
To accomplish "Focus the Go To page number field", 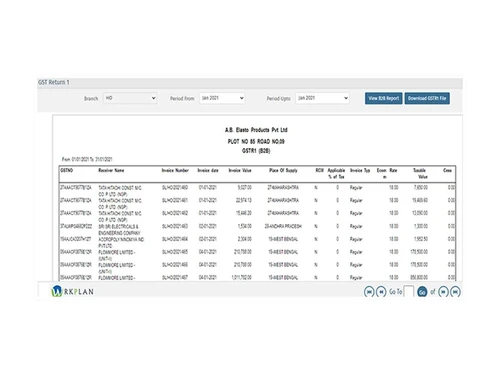I will point(409,291).
